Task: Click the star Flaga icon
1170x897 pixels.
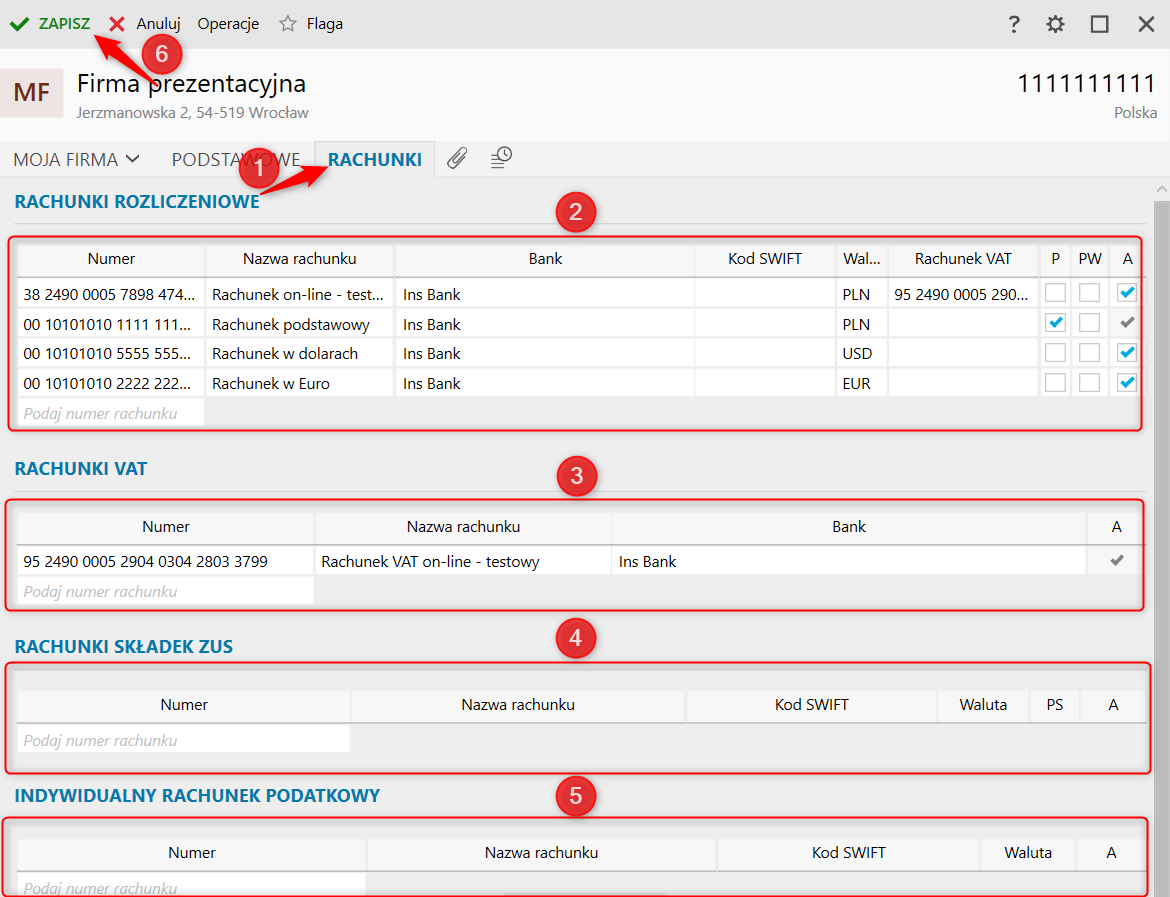Action: [288, 24]
